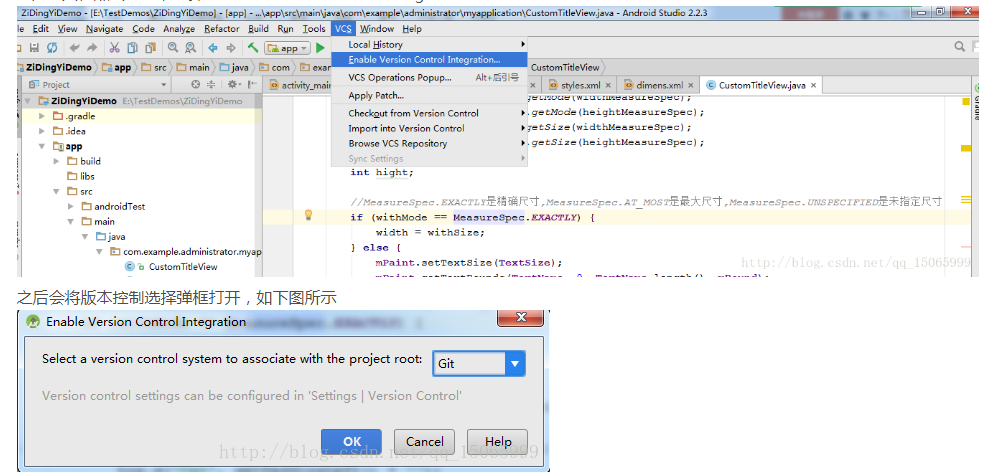Click the Replace toolbar icon
This screenshot has height=476, width=987.
[190, 48]
